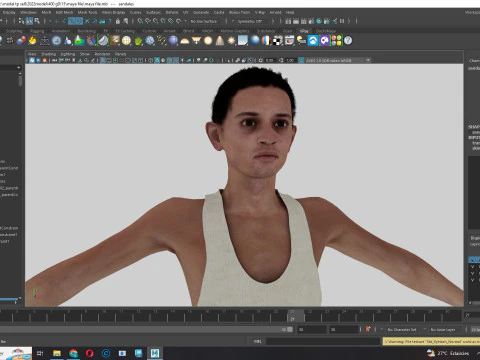The height and width of the screenshot is (360, 480).
Task: Click the select by component type icon
Action: click(37, 21)
